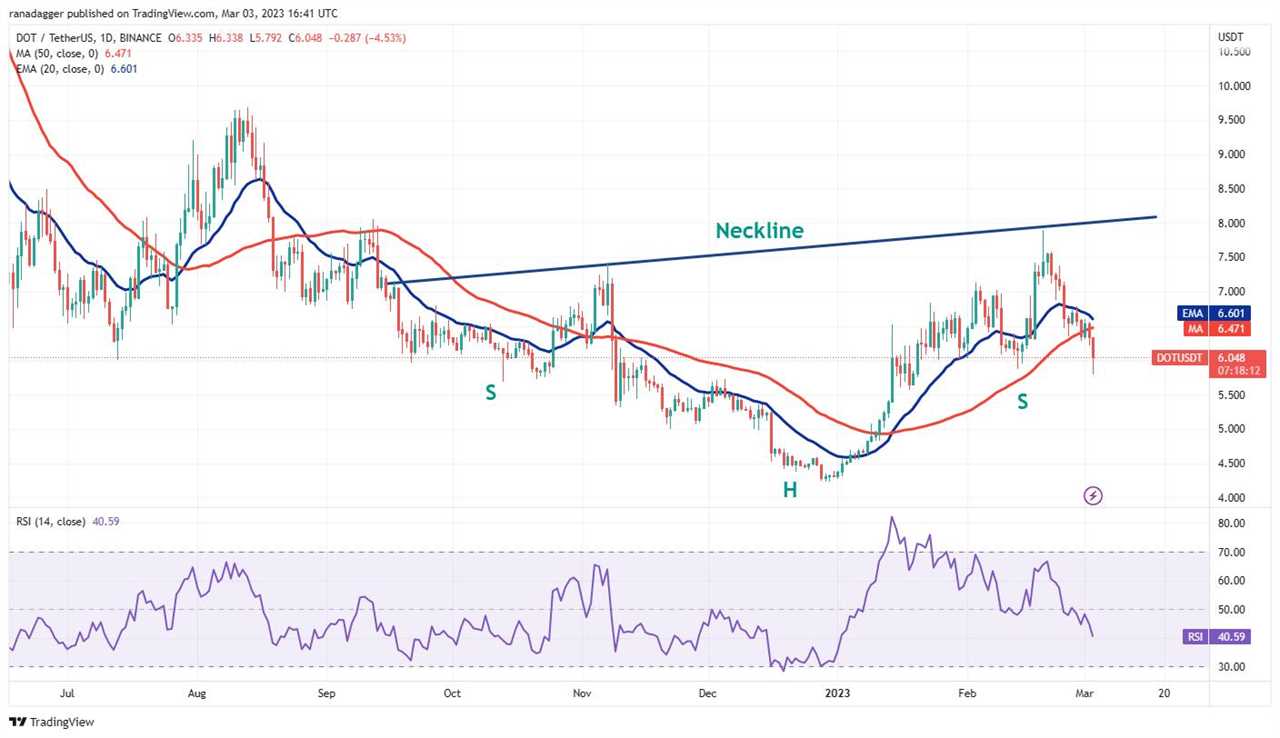Click the '50.00' RSI axis value
This screenshot has height=738, width=1280.
(x=1231, y=609)
